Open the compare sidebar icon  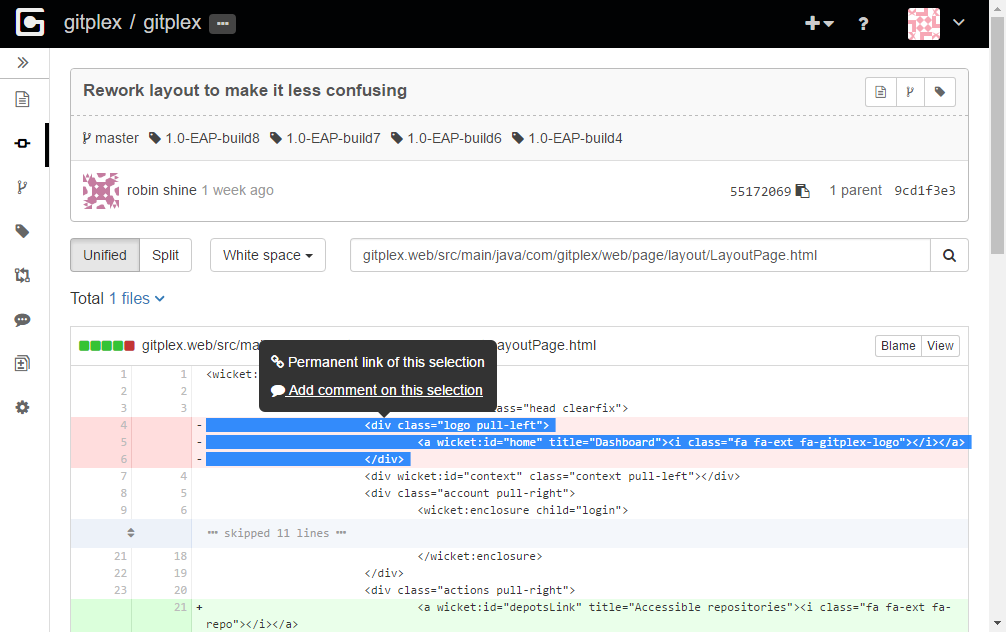[22, 363]
